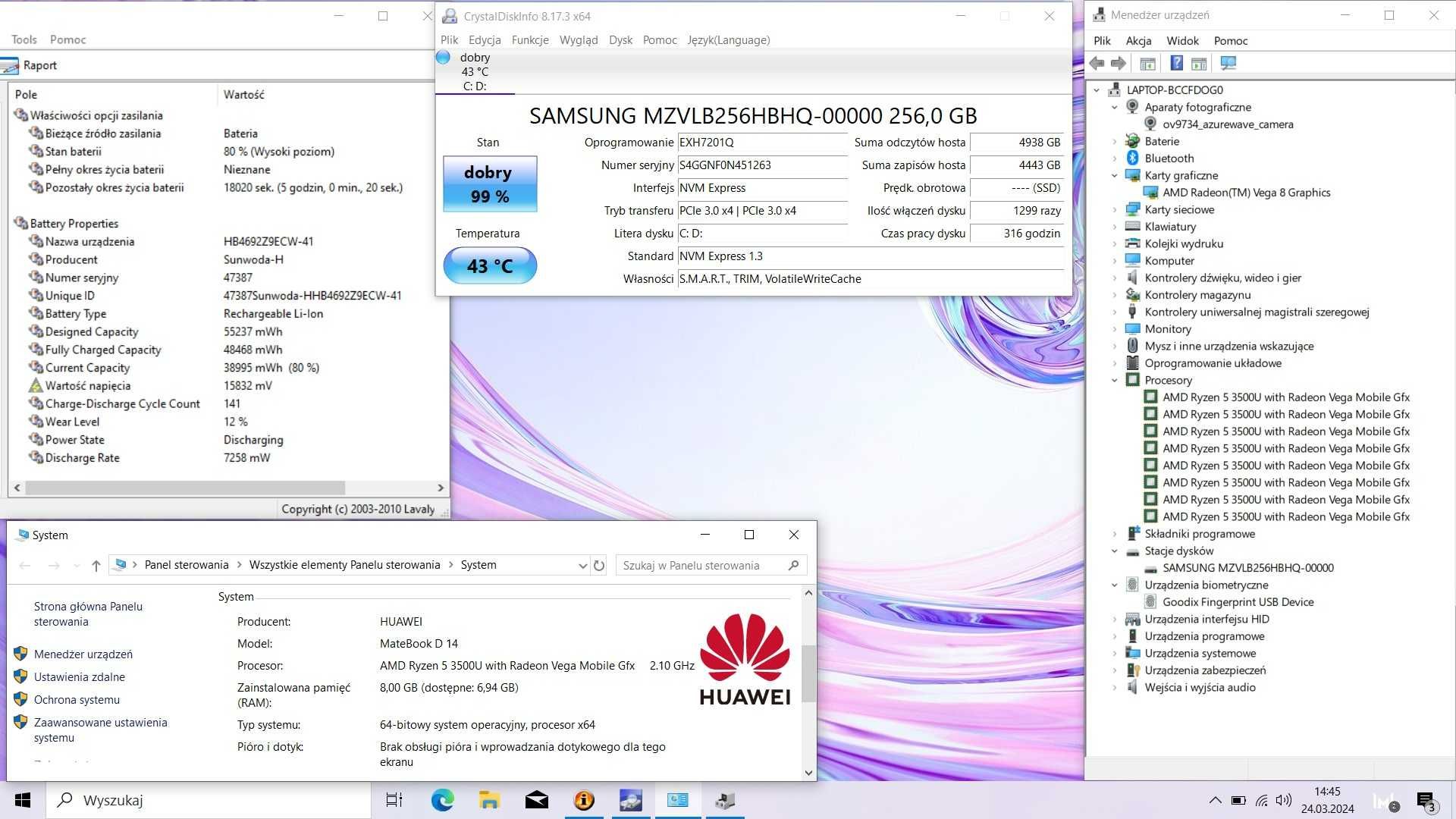Click Panel sterowania in the breadcrumb path
The width and height of the screenshot is (1456, 819).
187,565
